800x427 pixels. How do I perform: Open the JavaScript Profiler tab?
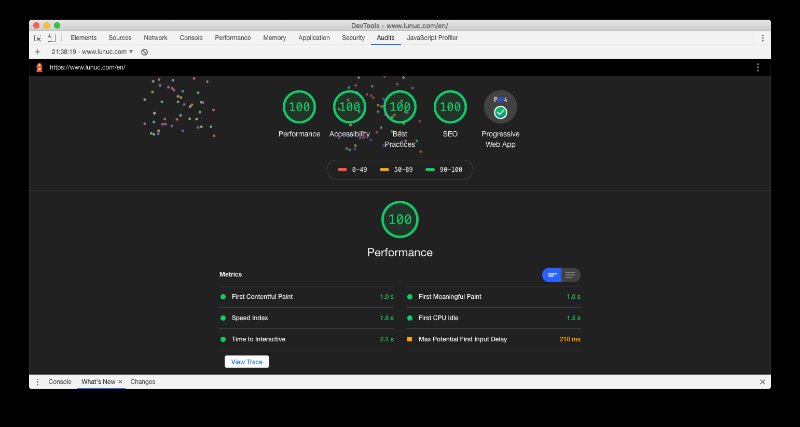(432, 38)
